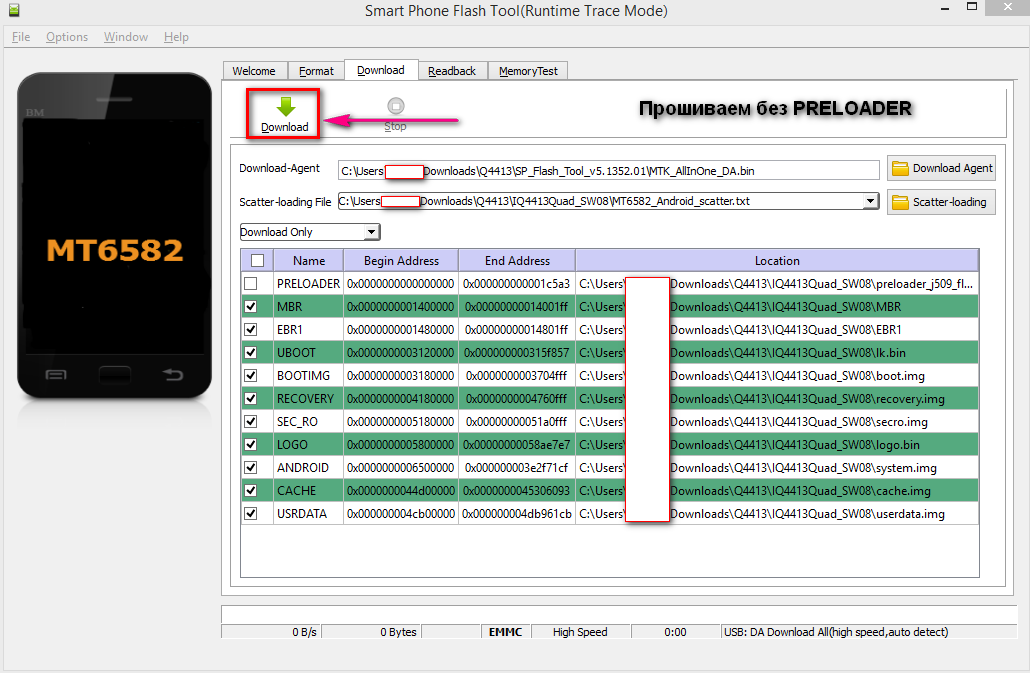
Task: Click the secro.img location cell
Action: coord(777,422)
